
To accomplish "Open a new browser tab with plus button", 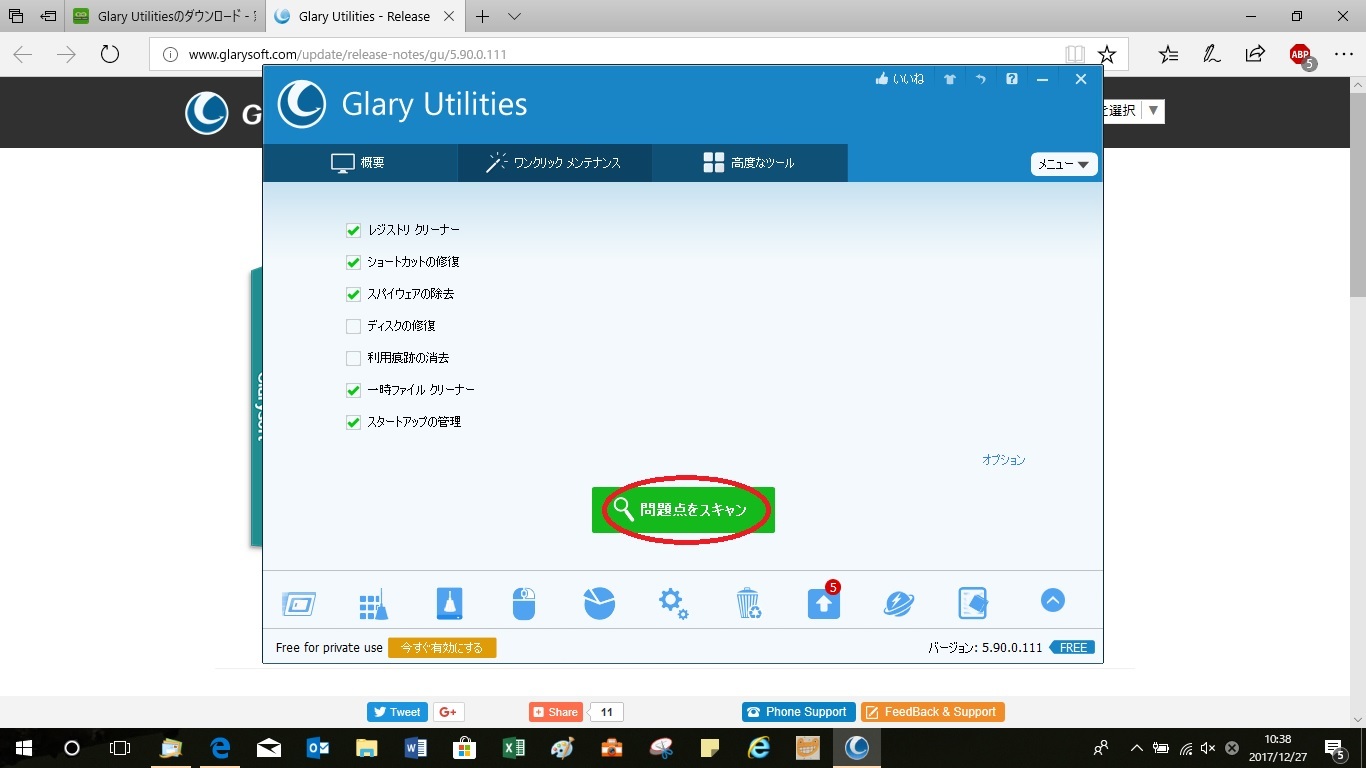I will coord(483,17).
